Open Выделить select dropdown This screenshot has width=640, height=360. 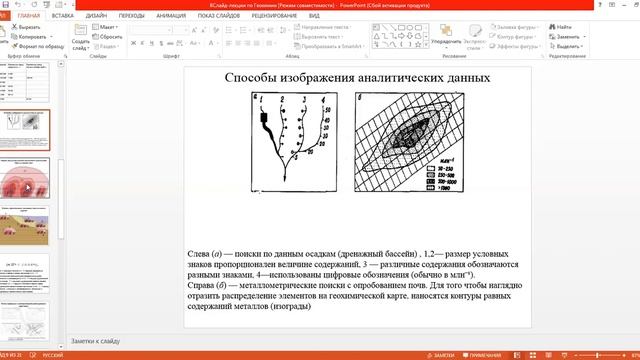pyautogui.click(x=567, y=47)
